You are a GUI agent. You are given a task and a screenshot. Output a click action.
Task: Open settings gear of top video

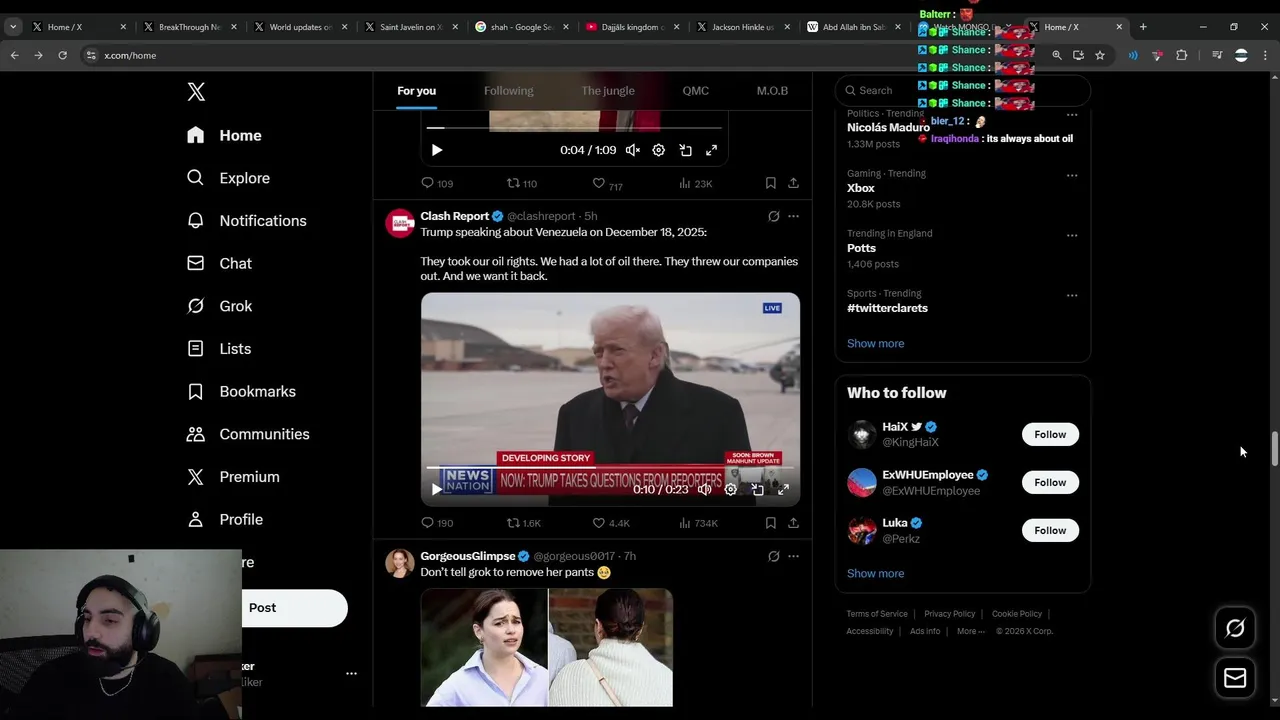coord(658,150)
